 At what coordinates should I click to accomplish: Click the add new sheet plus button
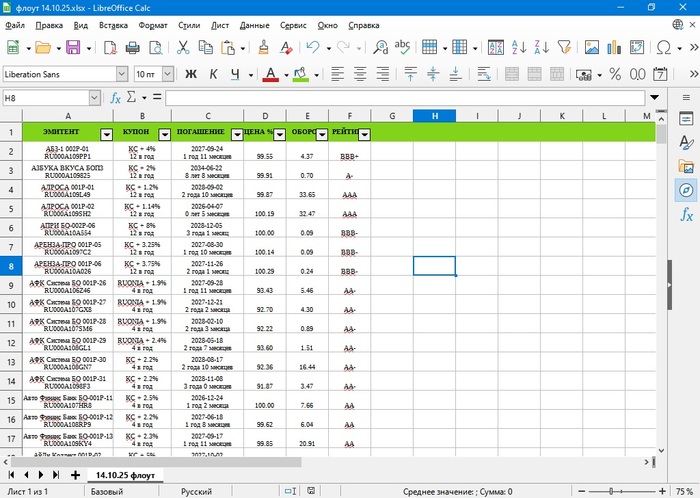pos(75,474)
